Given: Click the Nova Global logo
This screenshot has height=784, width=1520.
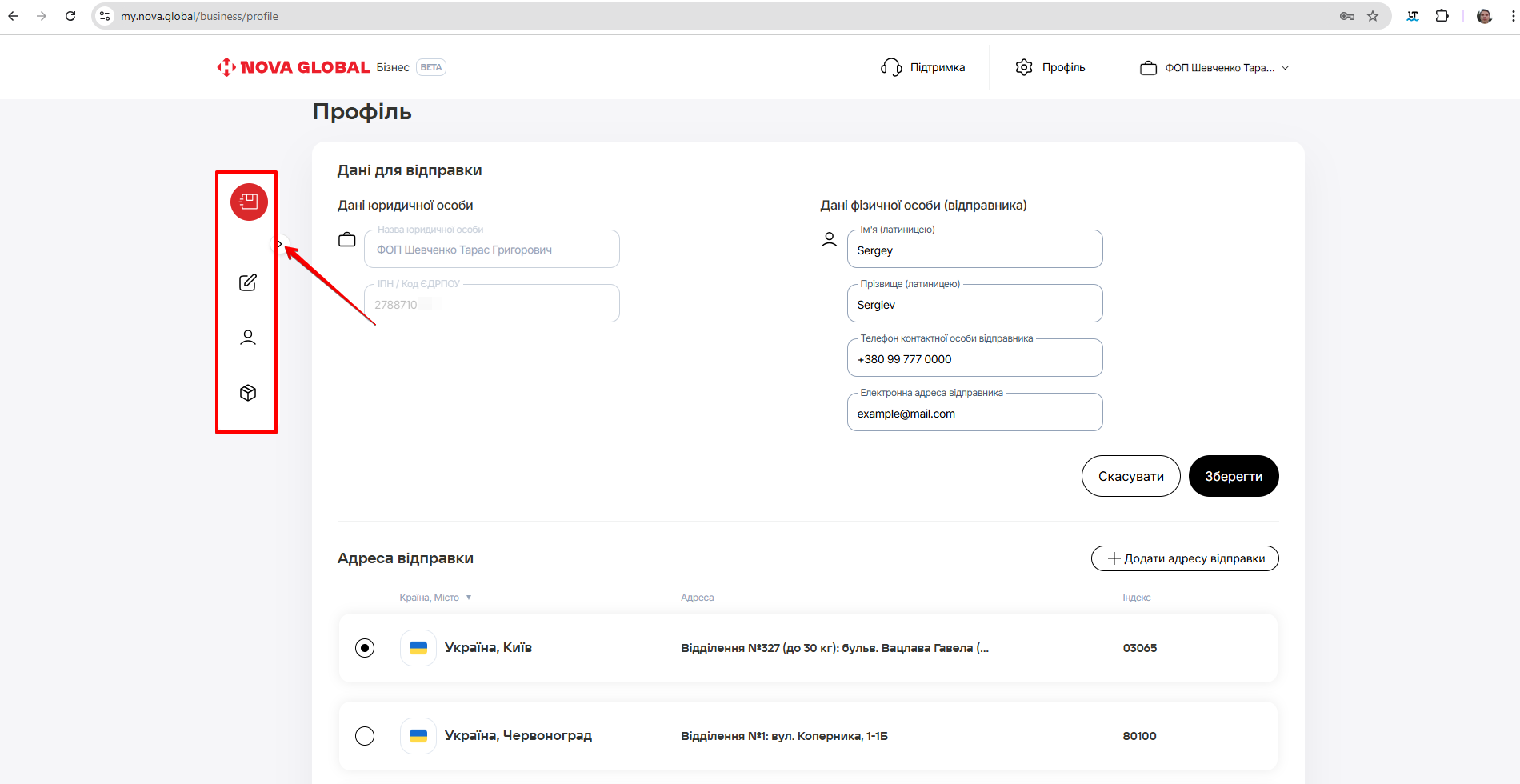Looking at the screenshot, I should pos(294,67).
